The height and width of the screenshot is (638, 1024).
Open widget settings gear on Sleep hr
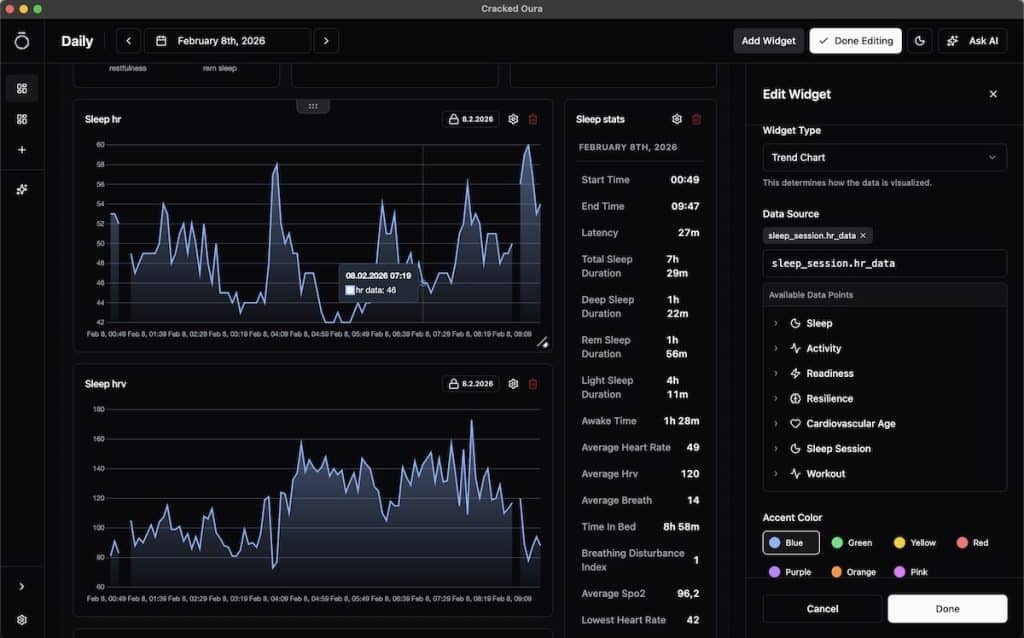pyautogui.click(x=513, y=118)
